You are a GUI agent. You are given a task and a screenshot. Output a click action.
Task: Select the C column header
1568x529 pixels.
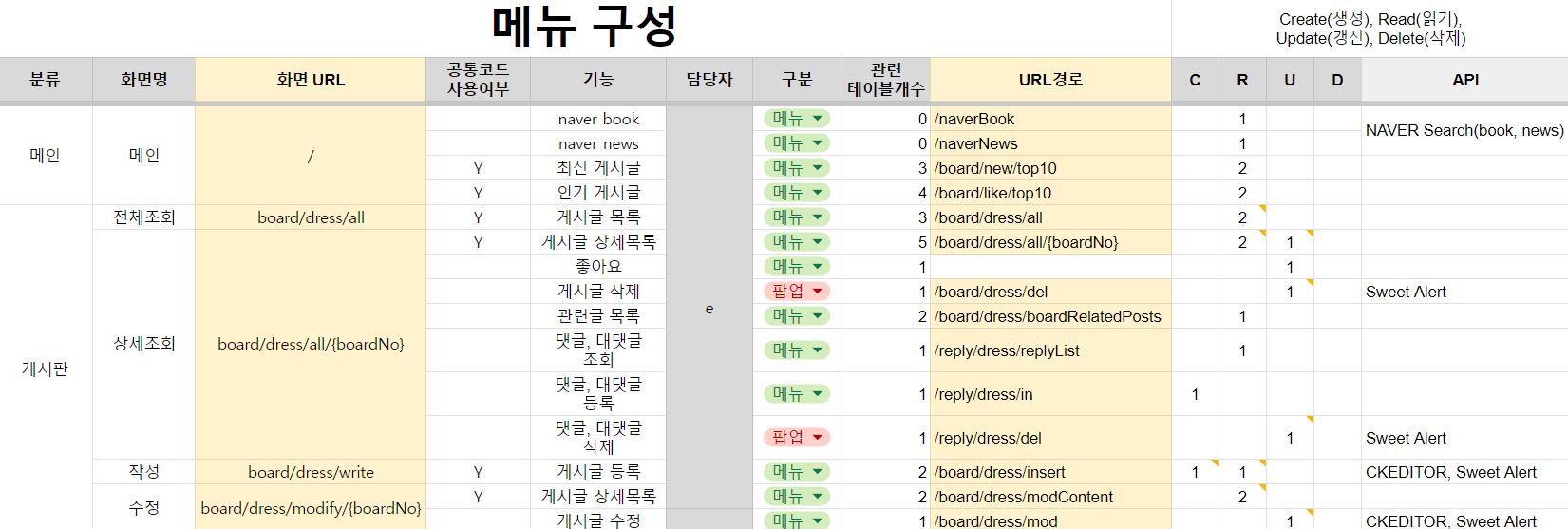coord(1195,80)
